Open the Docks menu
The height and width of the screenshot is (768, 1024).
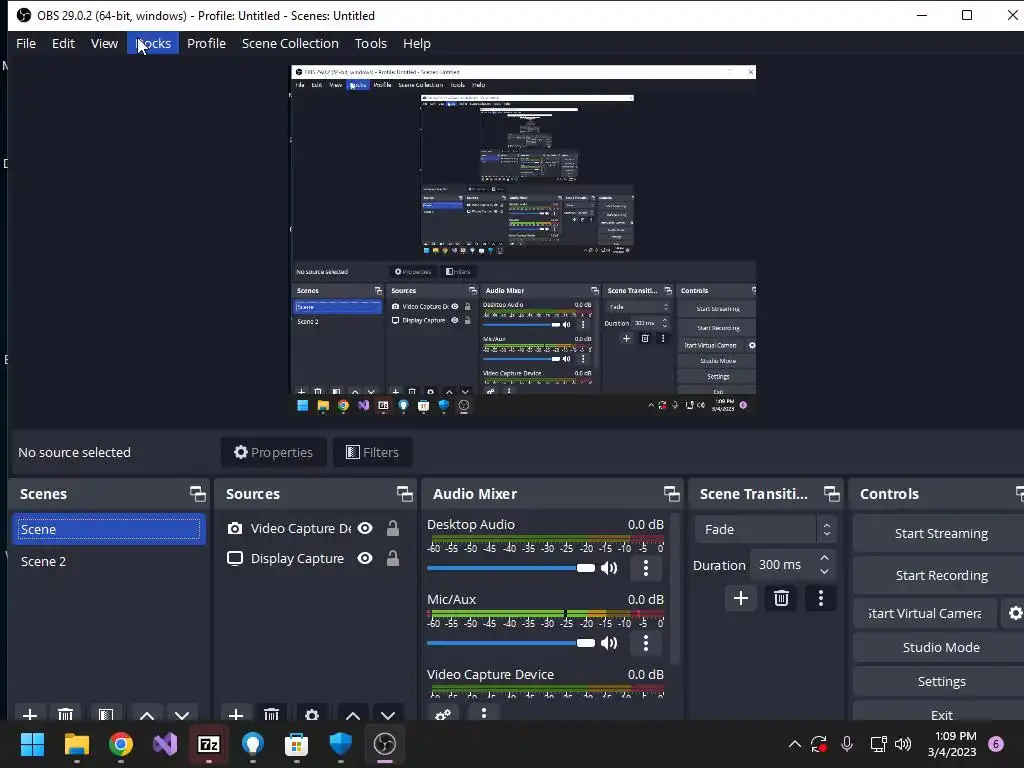(x=153, y=43)
